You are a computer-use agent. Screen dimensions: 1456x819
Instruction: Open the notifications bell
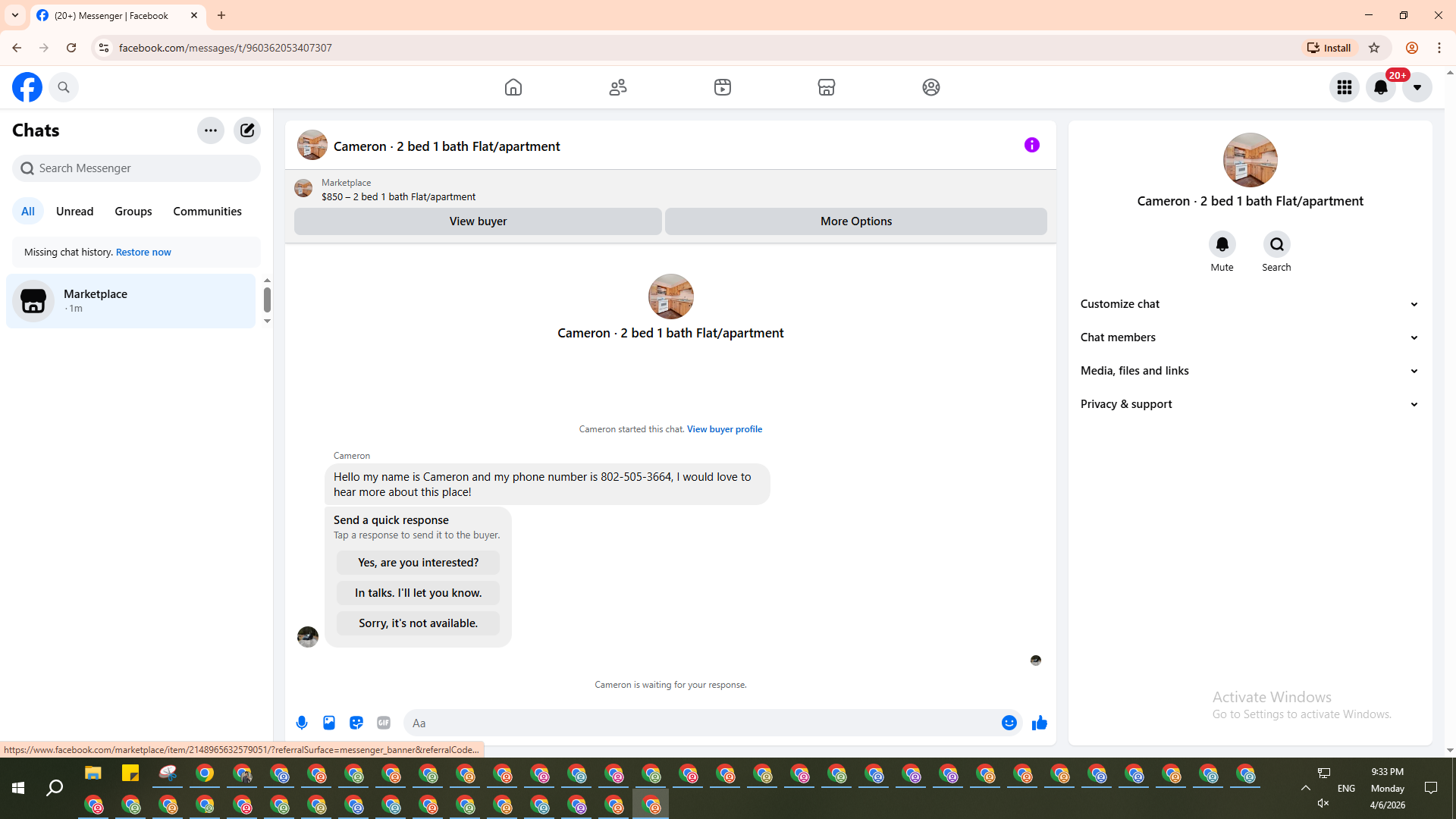click(x=1381, y=87)
